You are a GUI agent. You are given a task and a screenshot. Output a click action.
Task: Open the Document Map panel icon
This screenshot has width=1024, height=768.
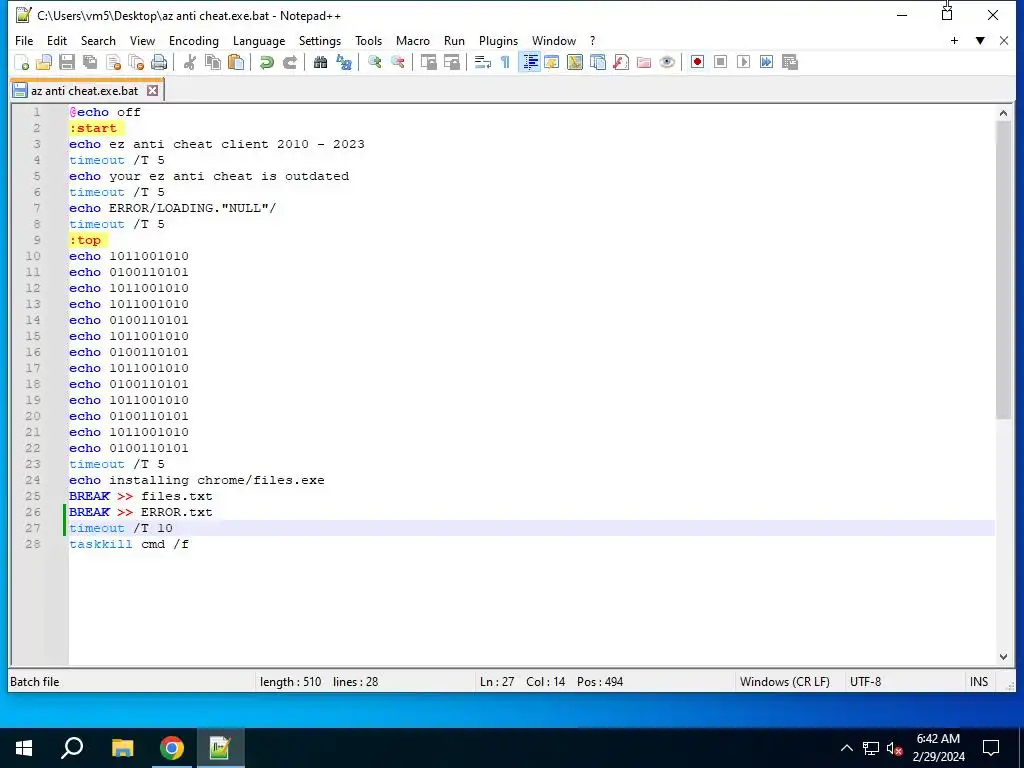(575, 62)
